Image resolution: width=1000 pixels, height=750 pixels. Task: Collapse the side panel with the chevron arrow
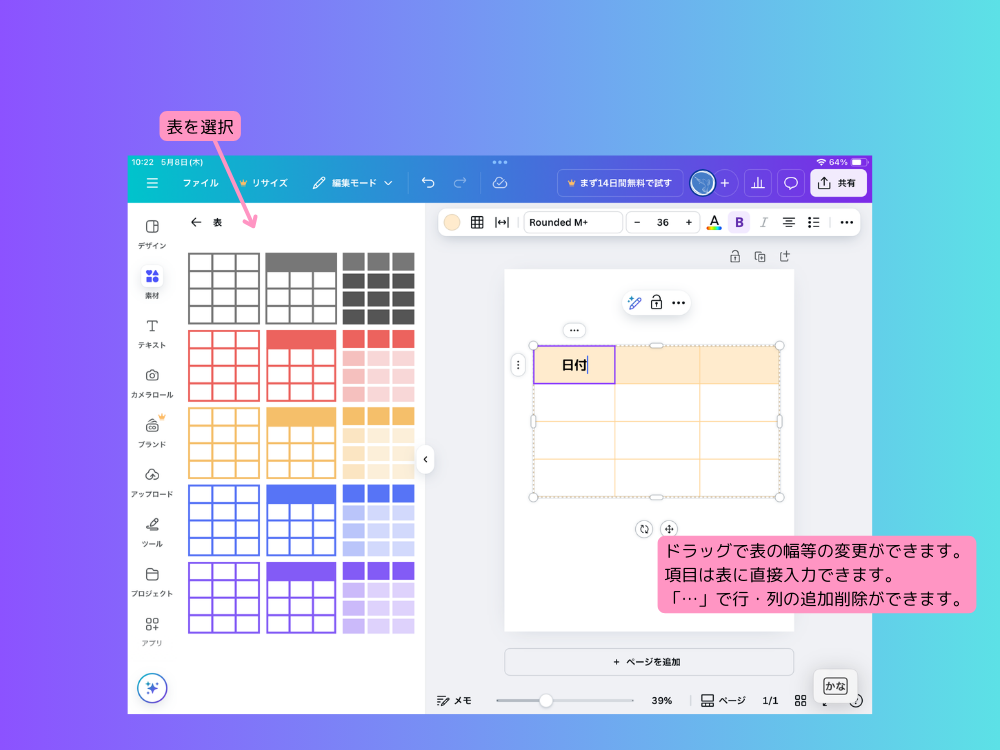[425, 459]
